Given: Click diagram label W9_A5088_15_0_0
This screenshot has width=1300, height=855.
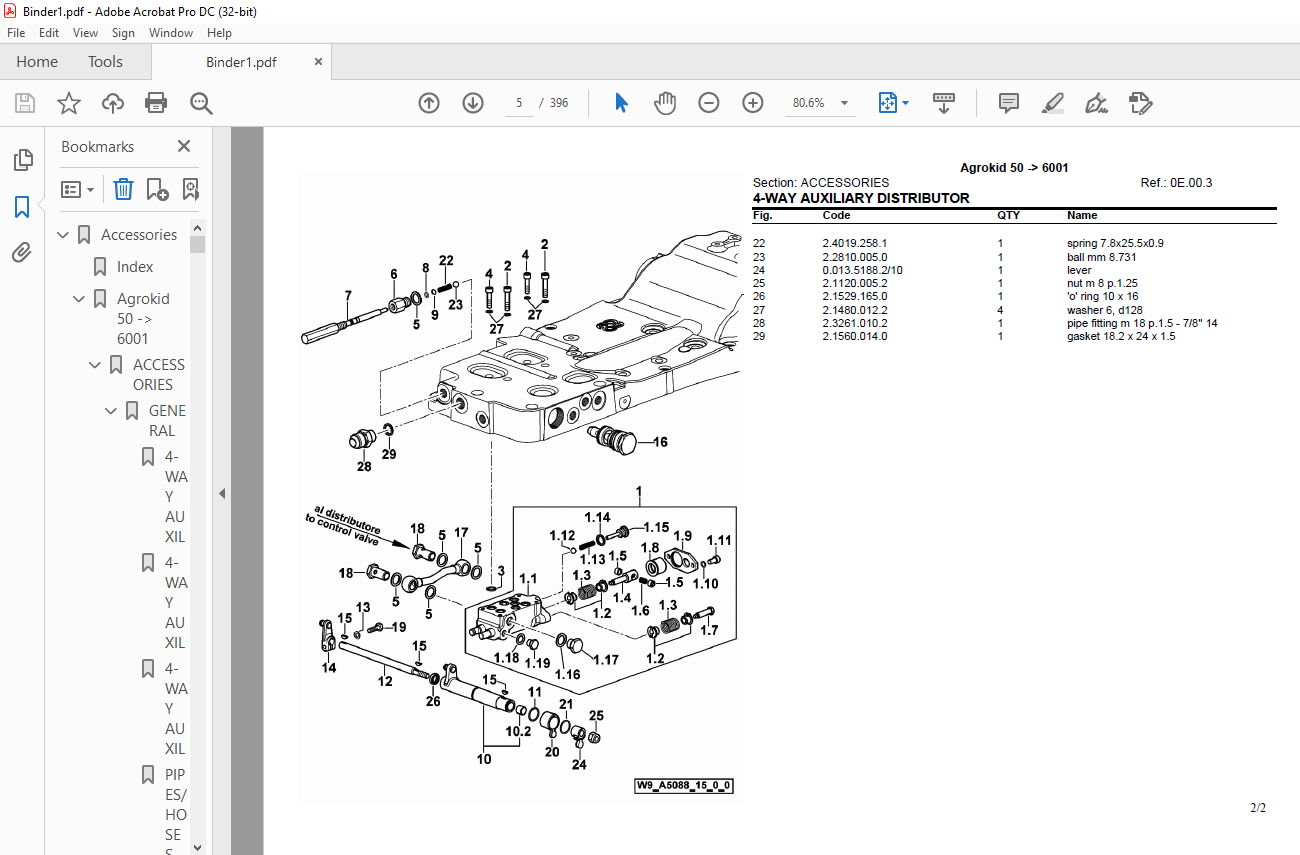Looking at the screenshot, I should (684, 786).
